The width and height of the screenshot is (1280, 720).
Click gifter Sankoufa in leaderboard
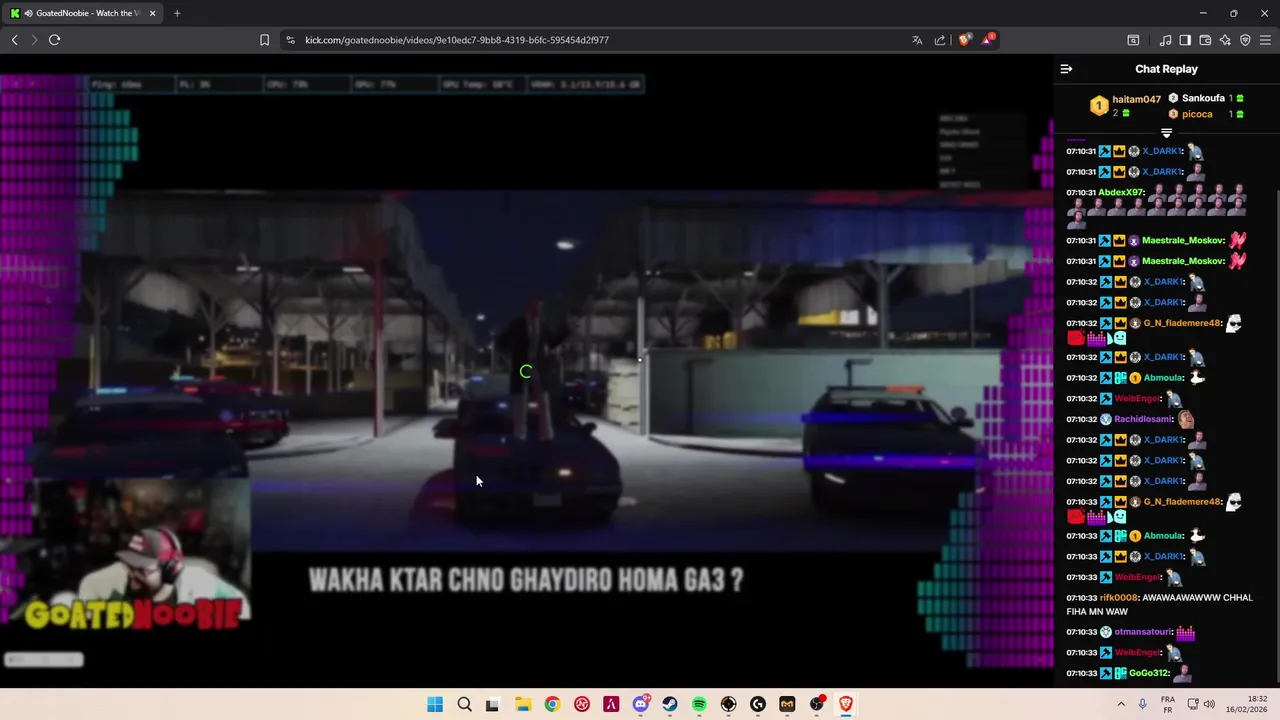pos(1203,98)
